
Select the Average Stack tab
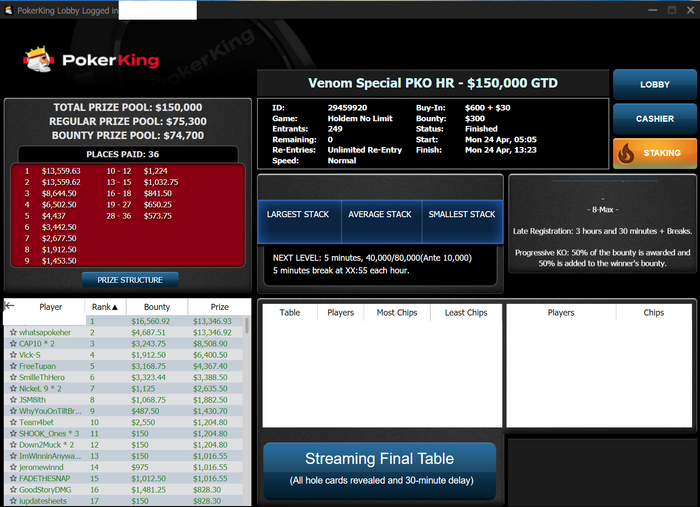click(380, 221)
